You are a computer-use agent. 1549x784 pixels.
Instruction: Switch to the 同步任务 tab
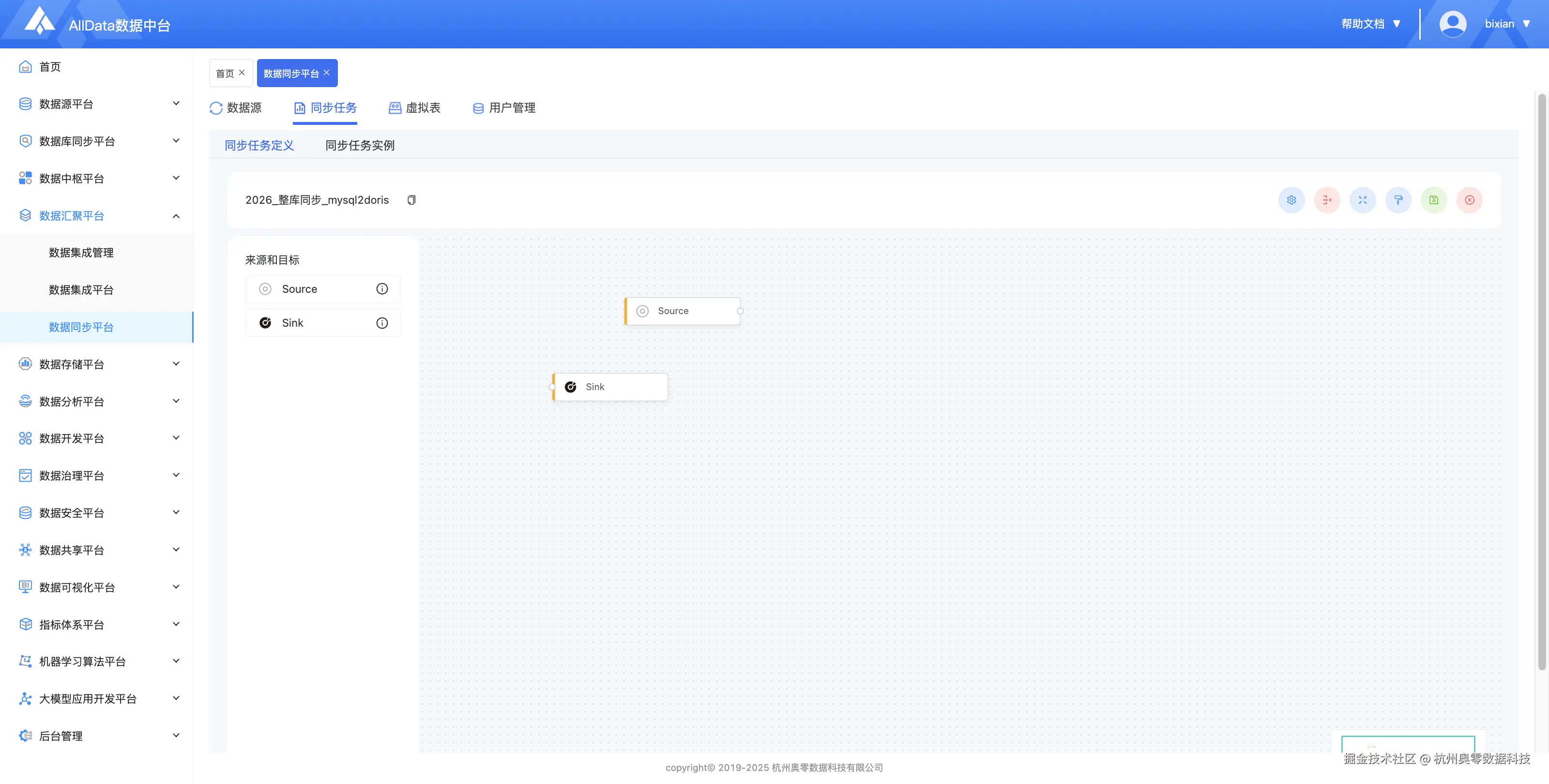point(325,107)
